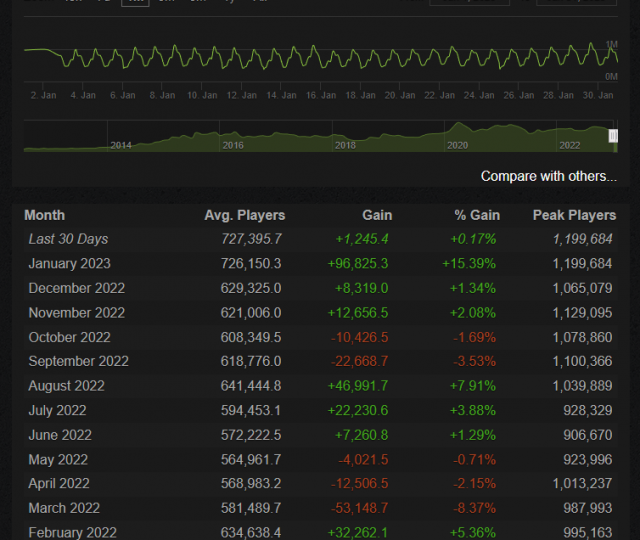Click the 16. Jan label on the chart axis
This screenshot has height=540, width=640.
pyautogui.click(x=321, y=95)
